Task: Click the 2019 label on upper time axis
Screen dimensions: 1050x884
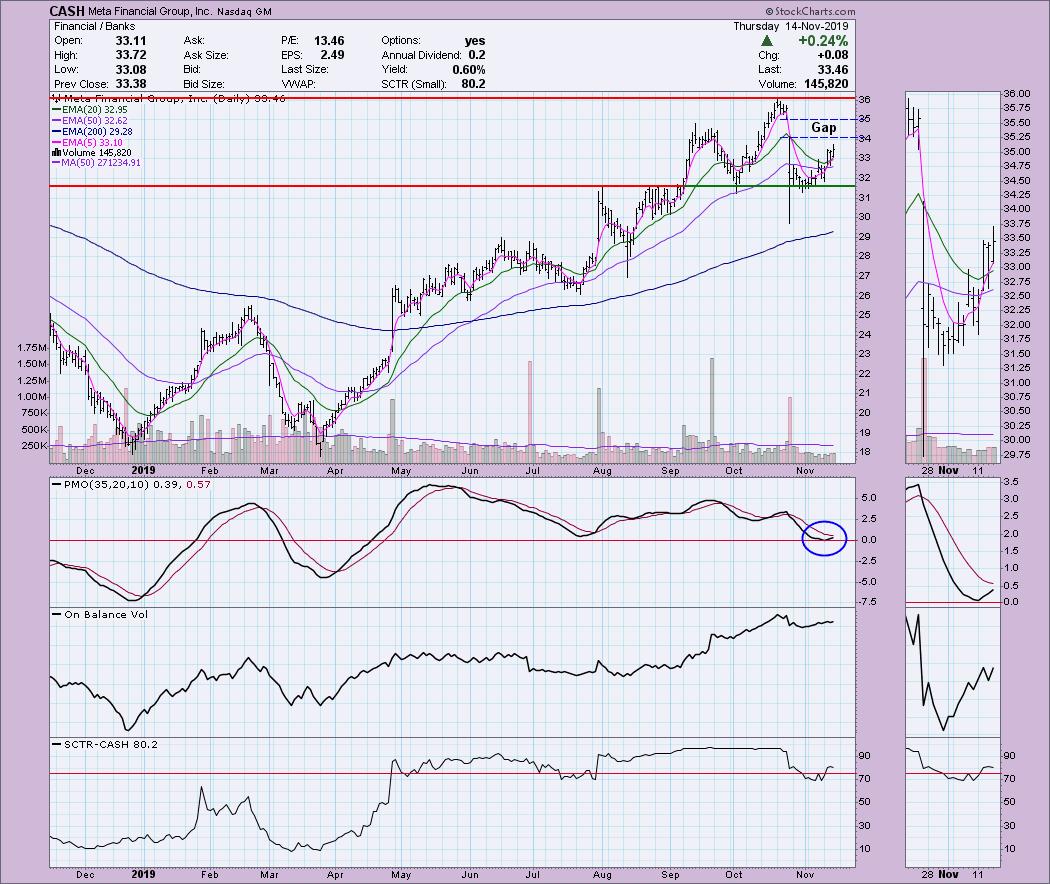Action: coord(143,470)
